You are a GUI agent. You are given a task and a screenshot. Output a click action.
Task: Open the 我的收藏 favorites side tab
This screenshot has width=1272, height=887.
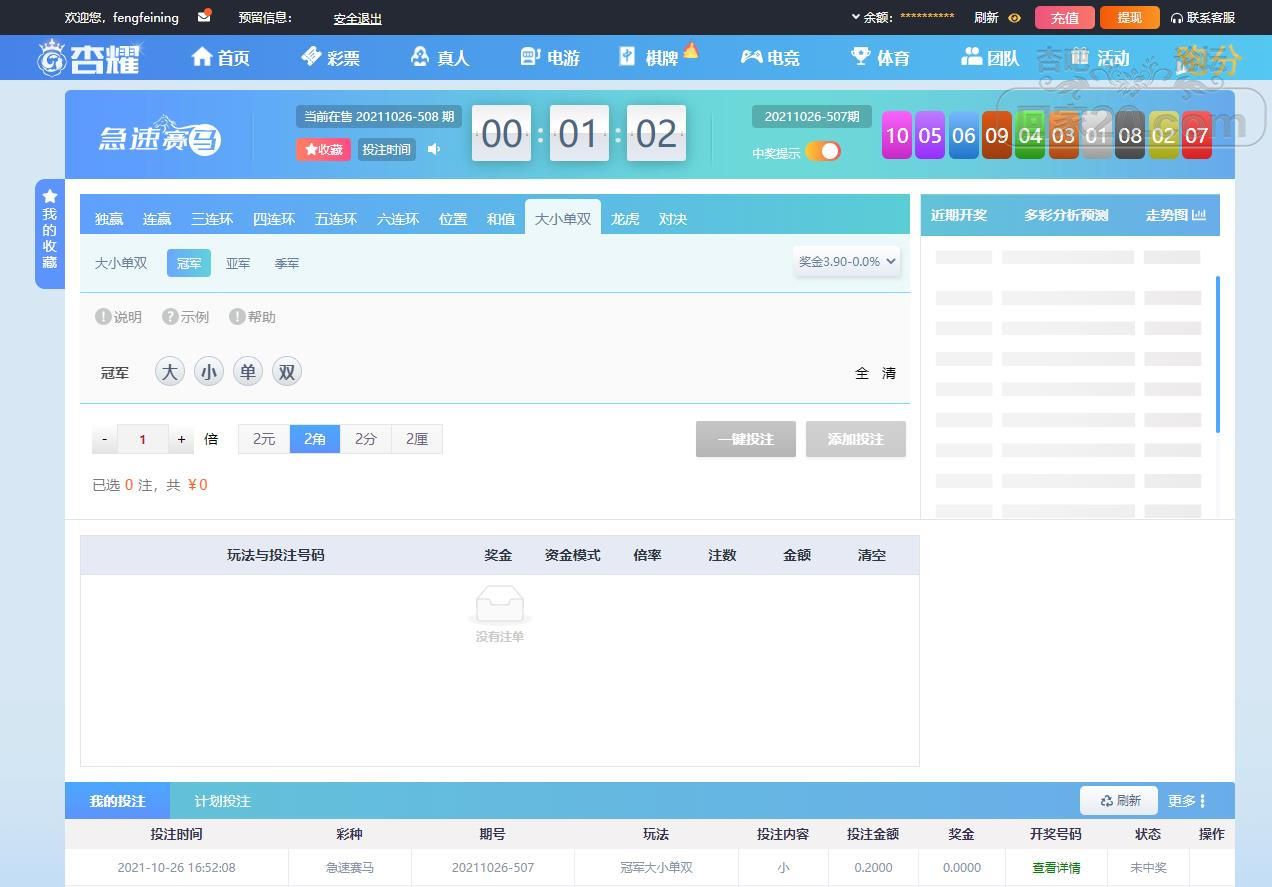pos(50,233)
